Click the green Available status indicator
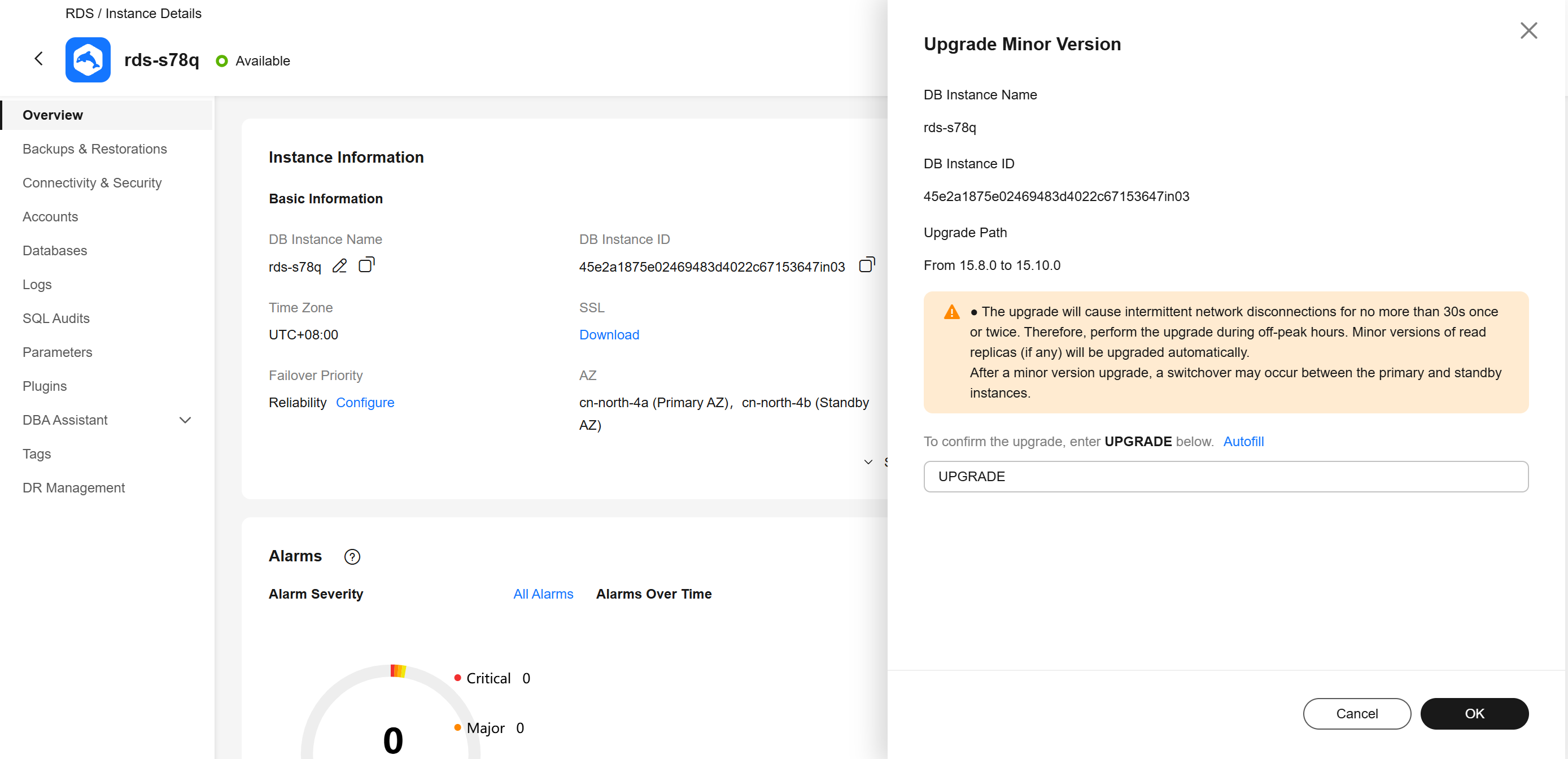The width and height of the screenshot is (1568, 759). point(221,61)
